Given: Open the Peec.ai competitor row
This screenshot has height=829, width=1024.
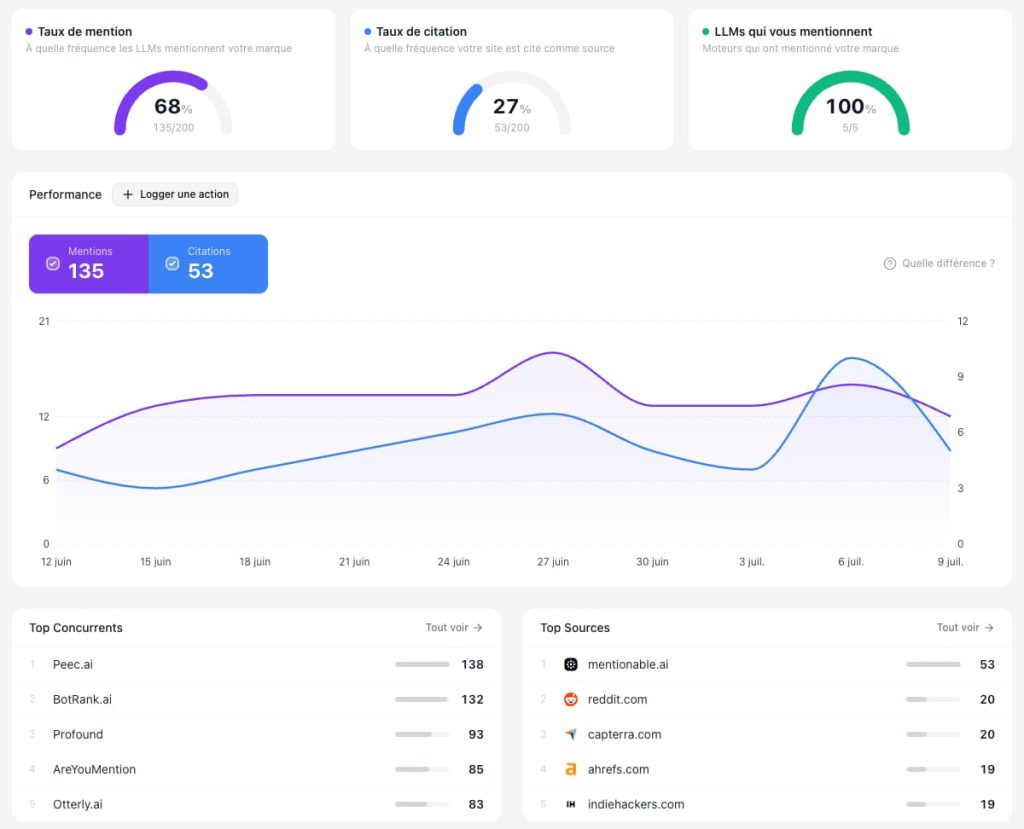Looking at the screenshot, I should (x=256, y=664).
